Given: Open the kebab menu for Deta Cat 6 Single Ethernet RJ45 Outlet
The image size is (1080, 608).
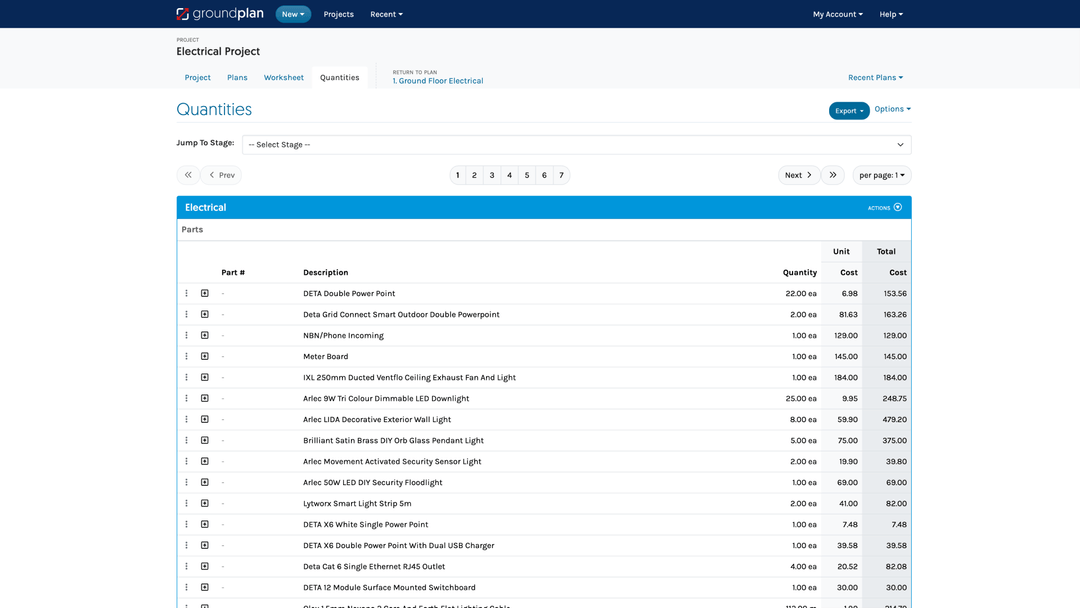Looking at the screenshot, I should (187, 566).
